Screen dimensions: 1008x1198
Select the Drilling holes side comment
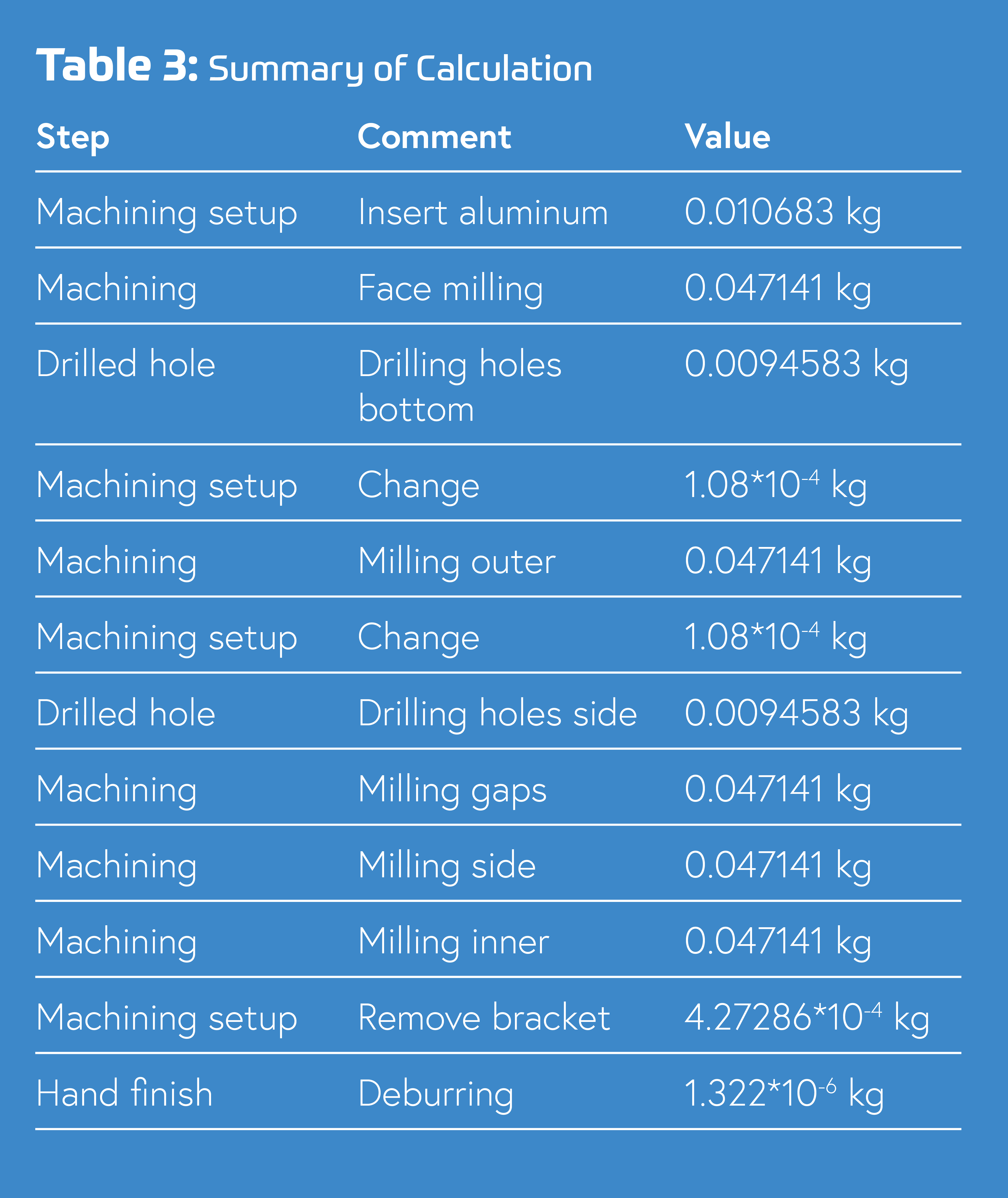497,713
